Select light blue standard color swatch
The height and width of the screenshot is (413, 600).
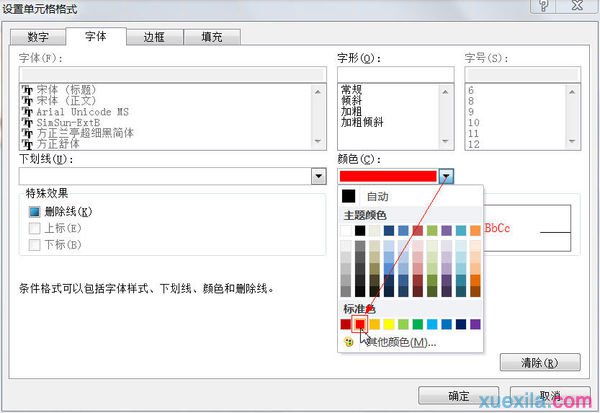[x=432, y=324]
